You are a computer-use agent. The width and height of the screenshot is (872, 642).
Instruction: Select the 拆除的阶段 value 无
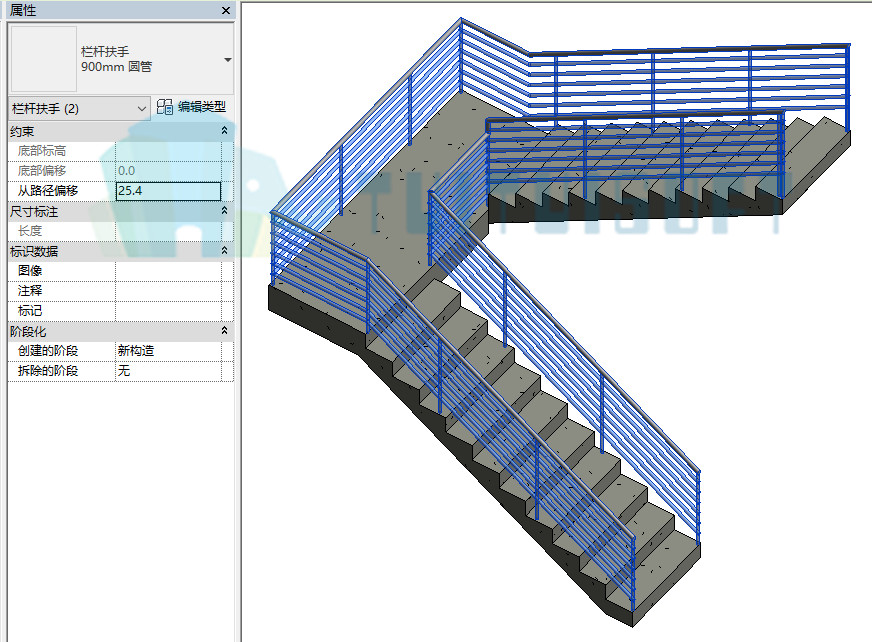point(169,371)
